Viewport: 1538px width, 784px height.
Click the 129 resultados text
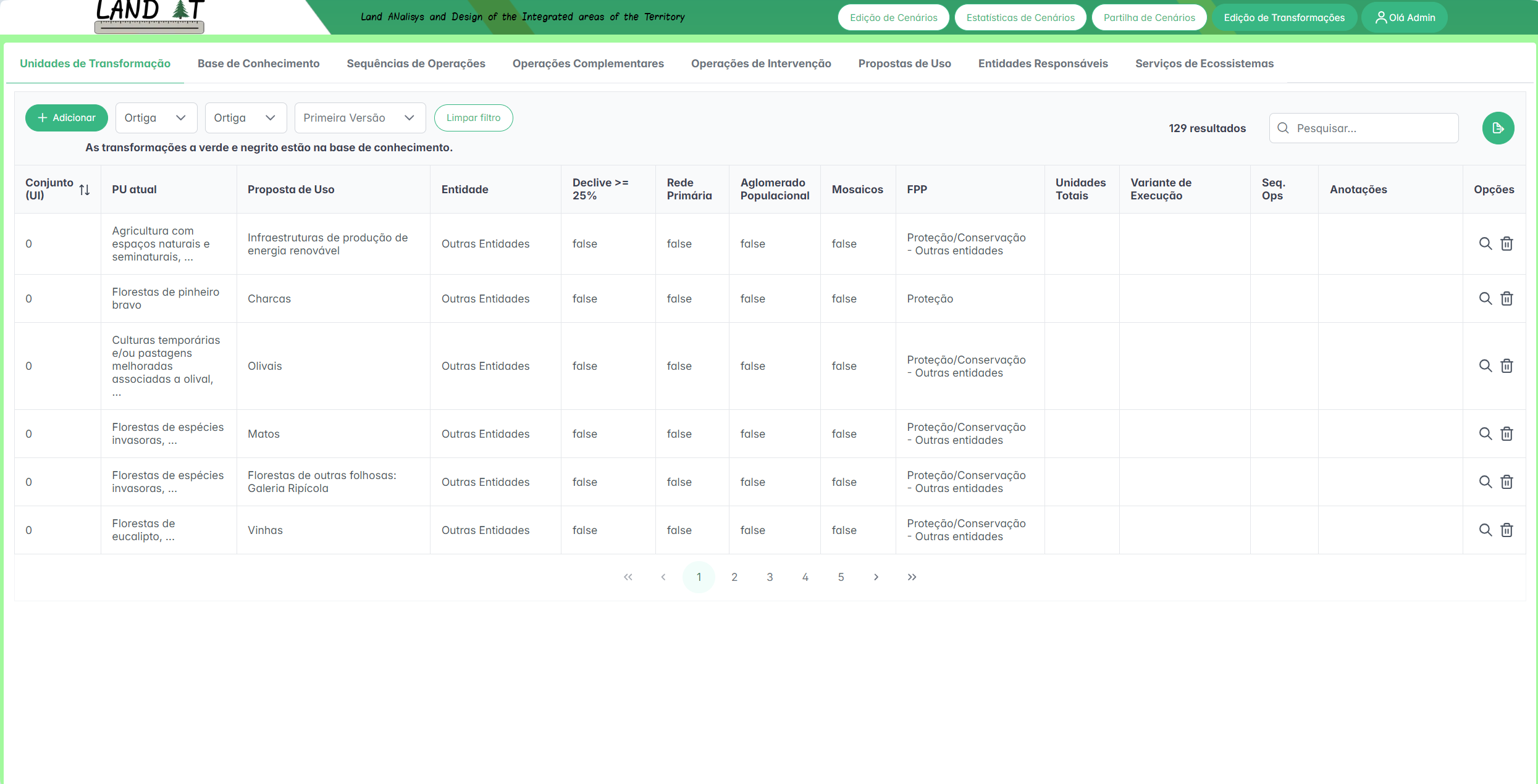point(1207,128)
